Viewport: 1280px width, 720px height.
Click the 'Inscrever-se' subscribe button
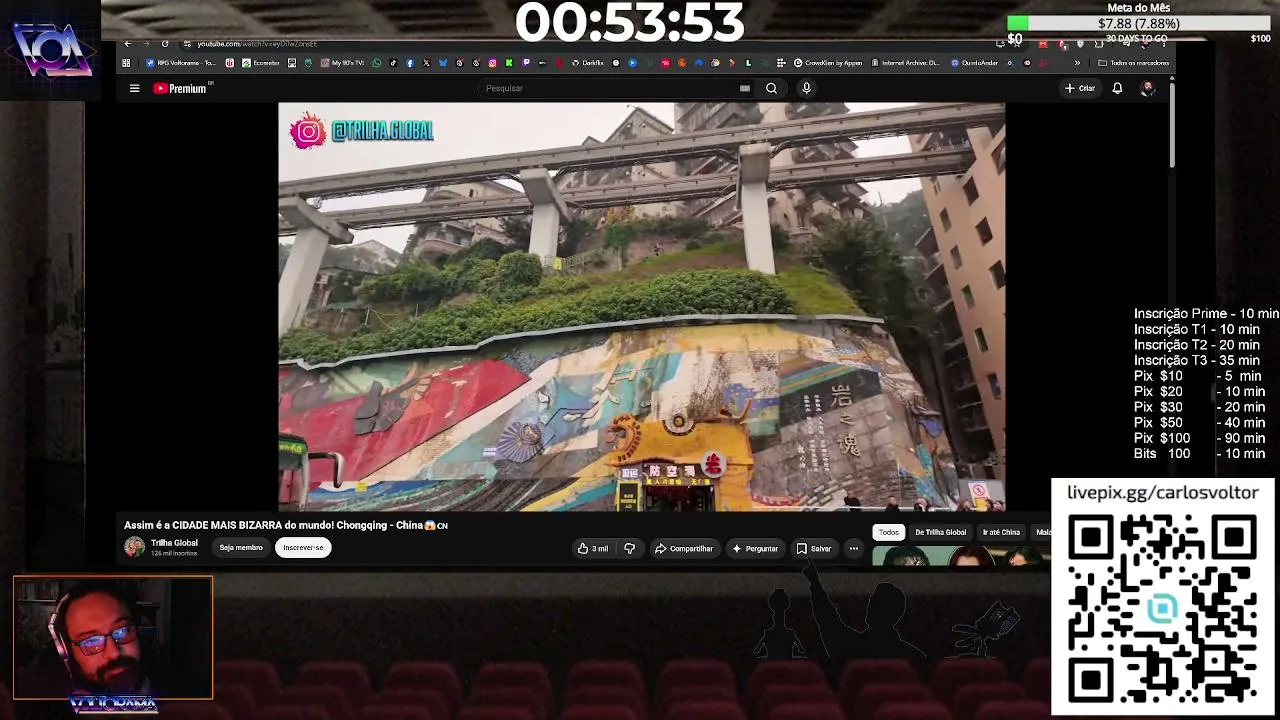[x=303, y=548]
